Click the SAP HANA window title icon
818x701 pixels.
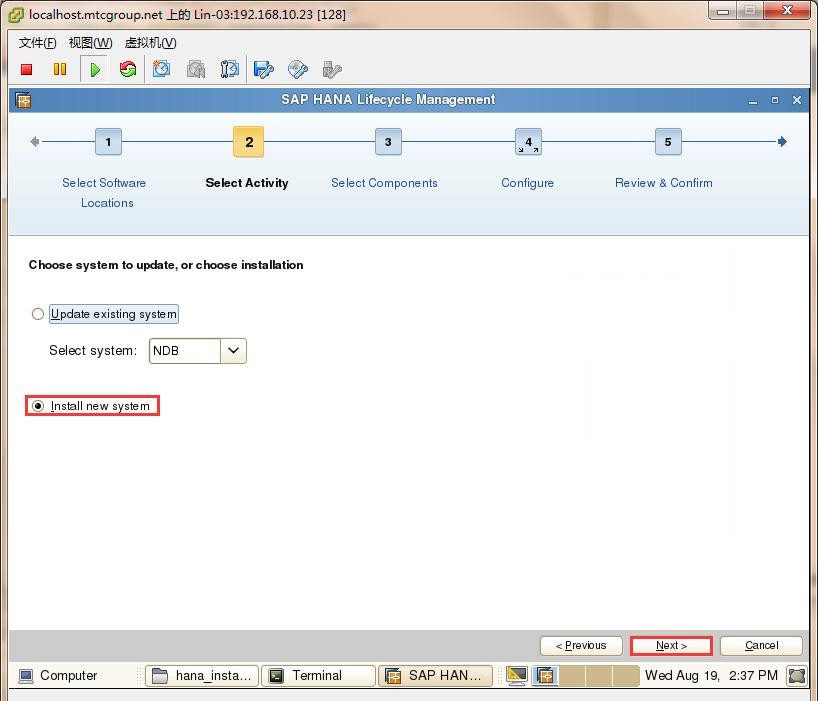[23, 100]
